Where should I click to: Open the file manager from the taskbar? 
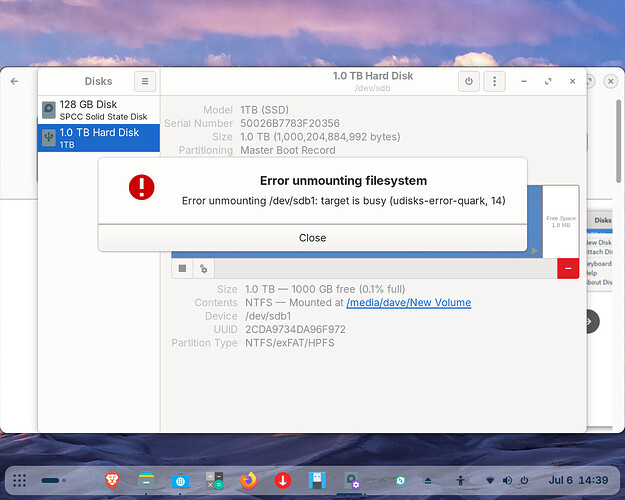(x=146, y=480)
